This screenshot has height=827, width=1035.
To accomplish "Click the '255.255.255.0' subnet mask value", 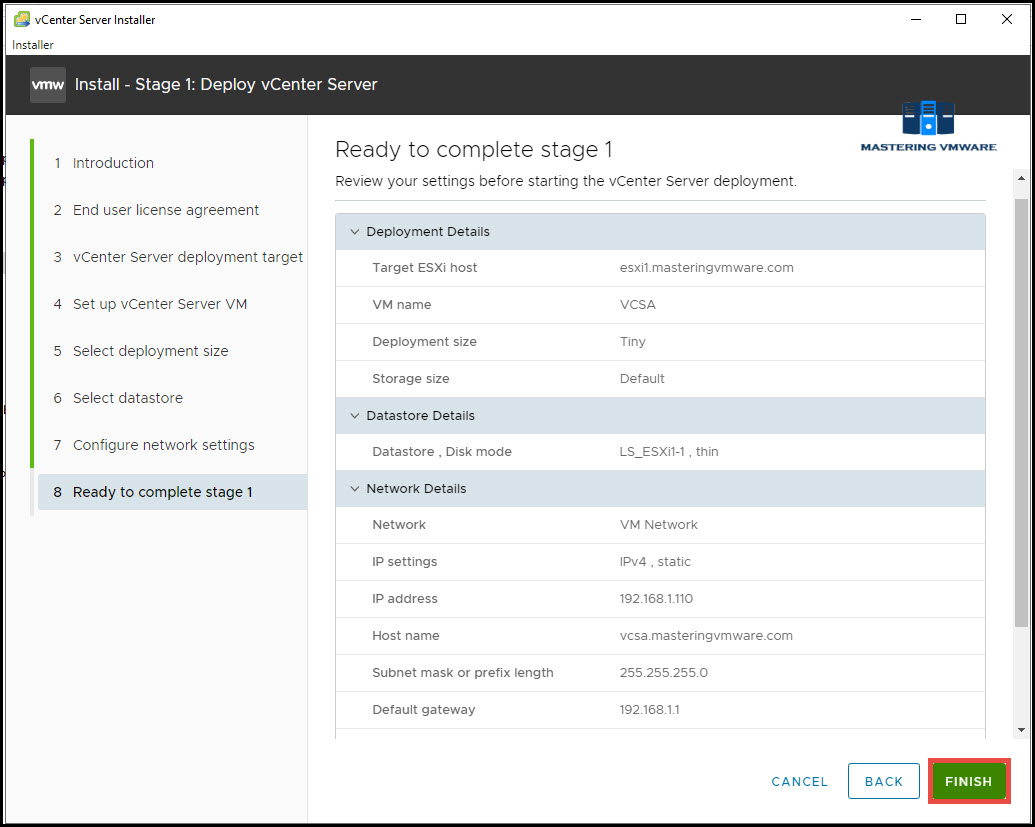I will click(x=663, y=673).
